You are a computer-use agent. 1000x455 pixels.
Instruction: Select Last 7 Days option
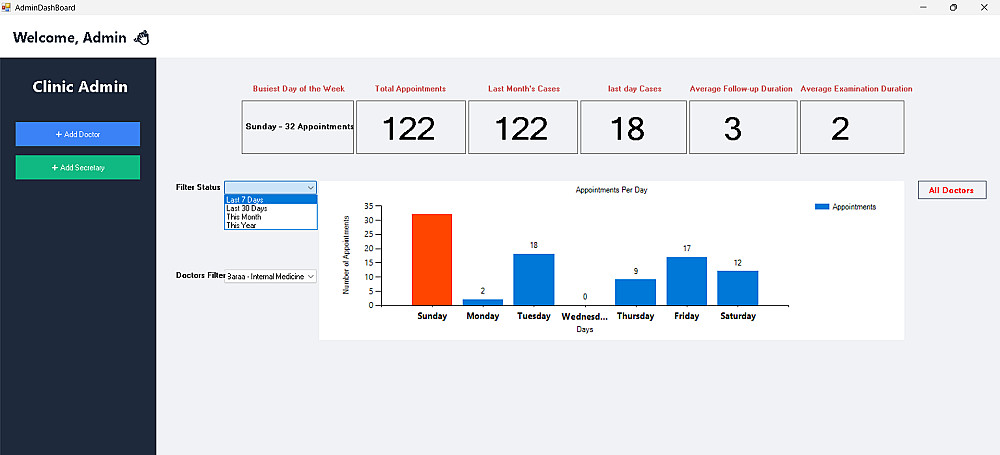270,200
